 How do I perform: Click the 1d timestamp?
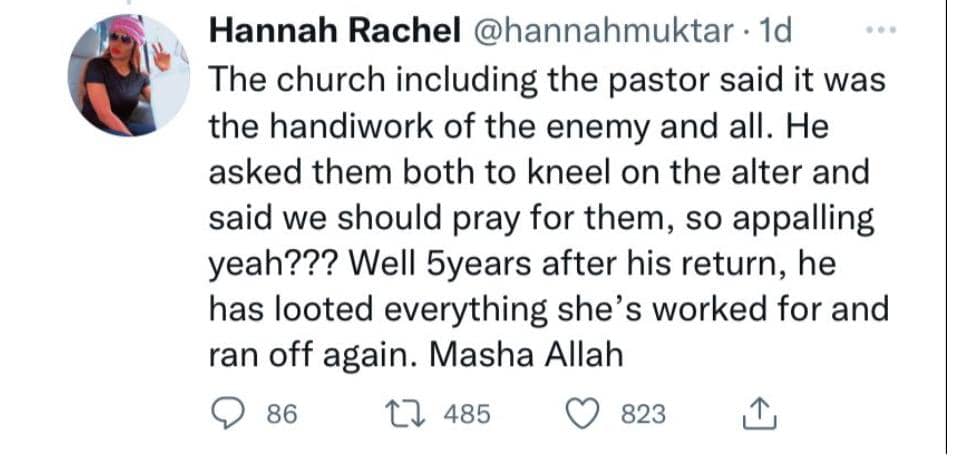(x=776, y=32)
